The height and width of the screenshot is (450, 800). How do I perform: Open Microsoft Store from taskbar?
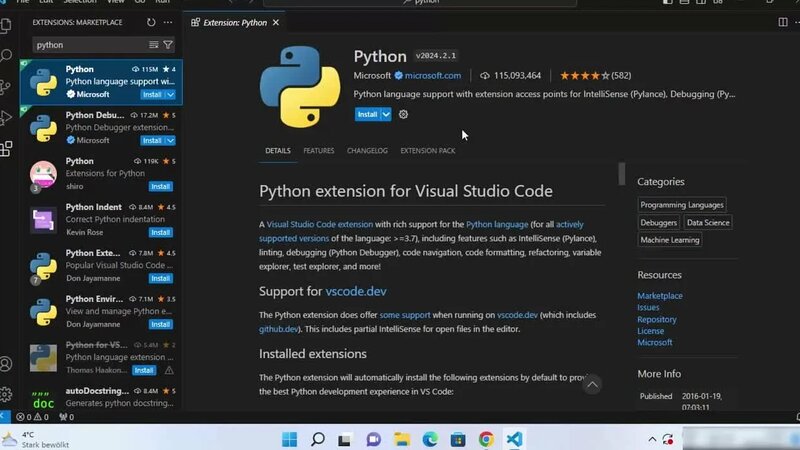click(x=458, y=439)
